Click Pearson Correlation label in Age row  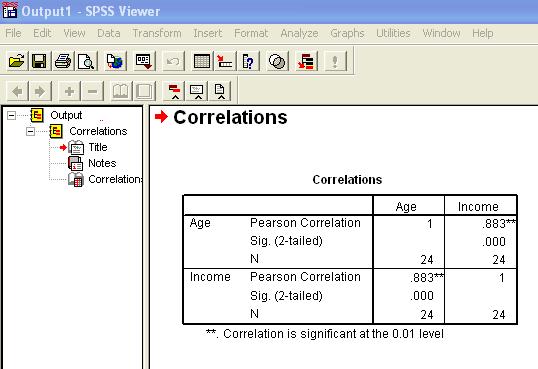point(305,223)
